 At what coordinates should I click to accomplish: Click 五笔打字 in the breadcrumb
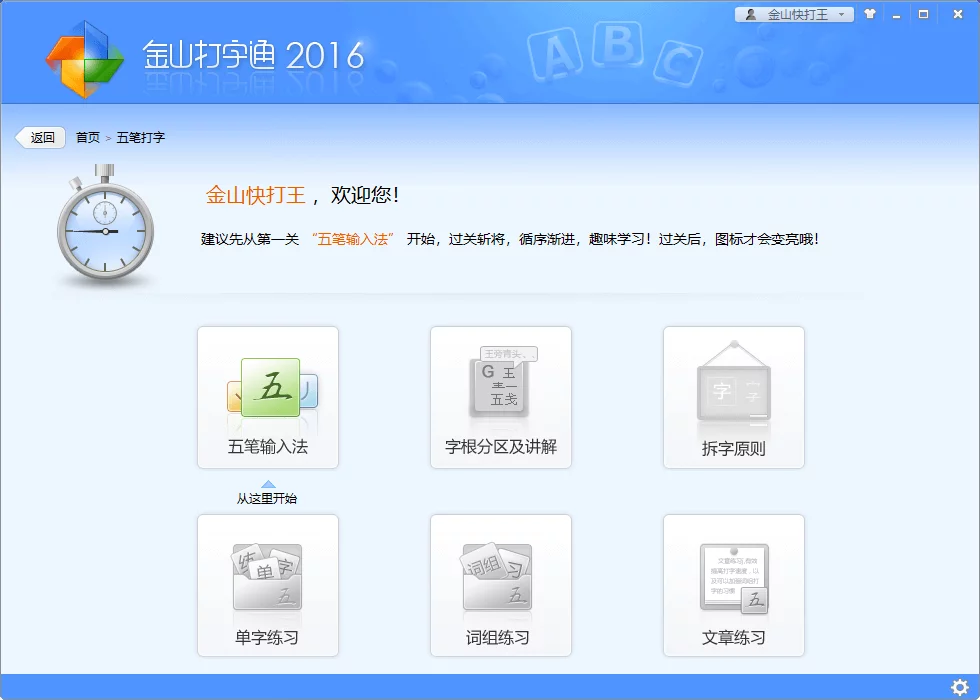pyautogui.click(x=141, y=138)
